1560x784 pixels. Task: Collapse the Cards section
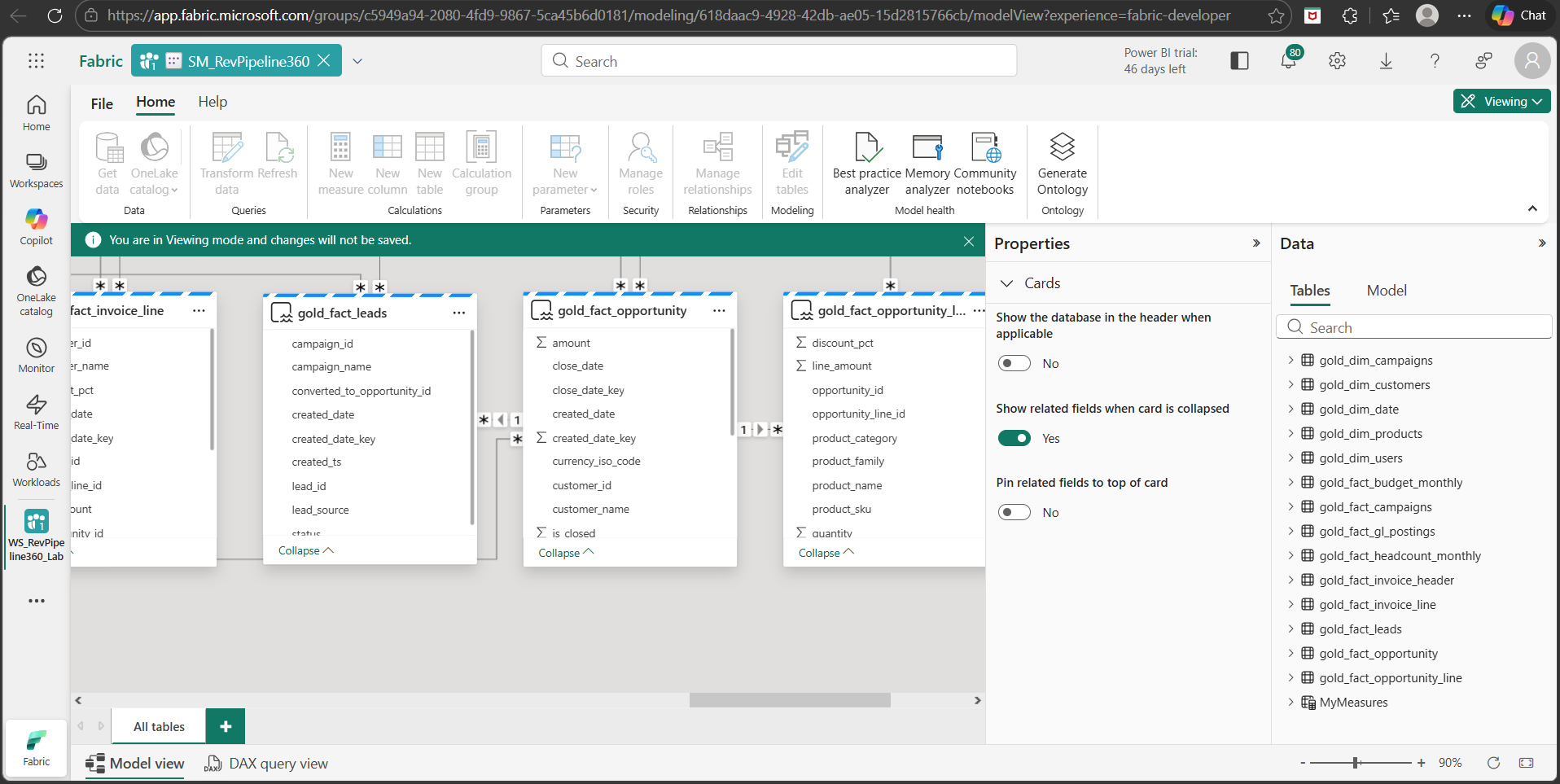[x=1007, y=283]
